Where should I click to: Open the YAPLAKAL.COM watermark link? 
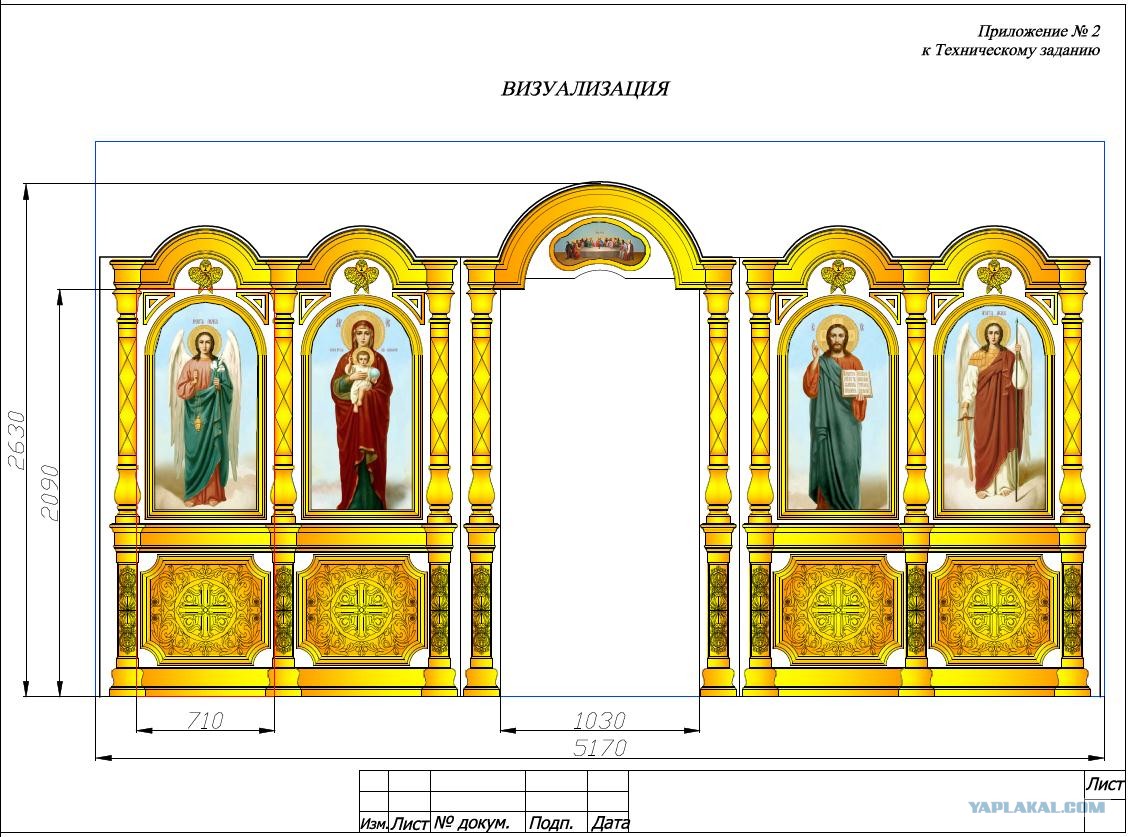click(x=1037, y=807)
